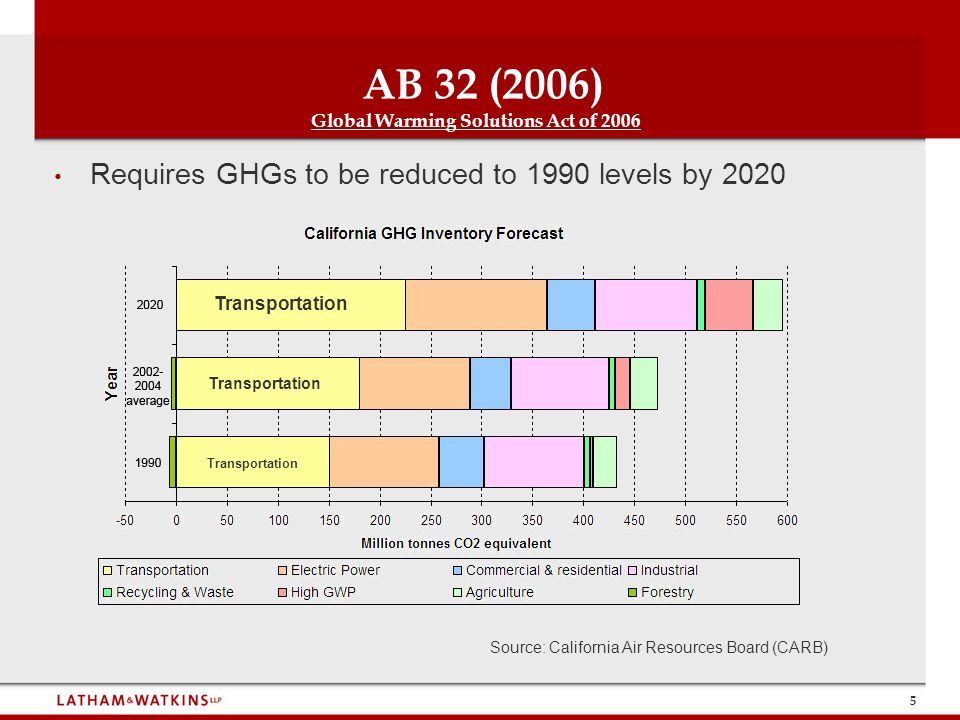Select the 2020 Electric Power orange segment
The image size is (960, 720).
(x=476, y=305)
